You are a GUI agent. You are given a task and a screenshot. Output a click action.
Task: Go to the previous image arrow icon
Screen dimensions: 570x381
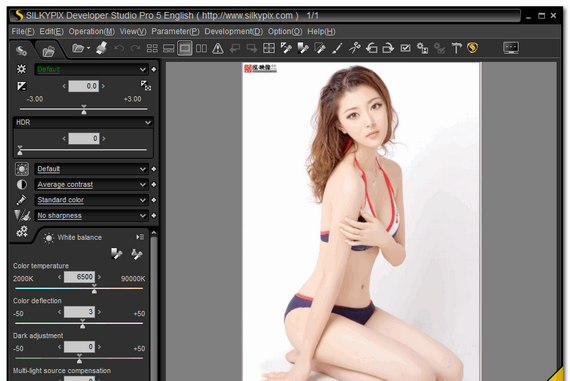[x=235, y=48]
